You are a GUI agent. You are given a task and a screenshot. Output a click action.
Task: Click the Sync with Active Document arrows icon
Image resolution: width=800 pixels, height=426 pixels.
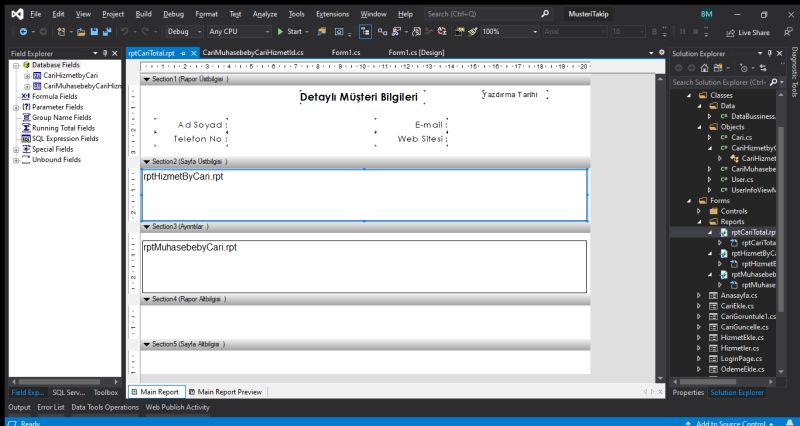click(x=763, y=68)
